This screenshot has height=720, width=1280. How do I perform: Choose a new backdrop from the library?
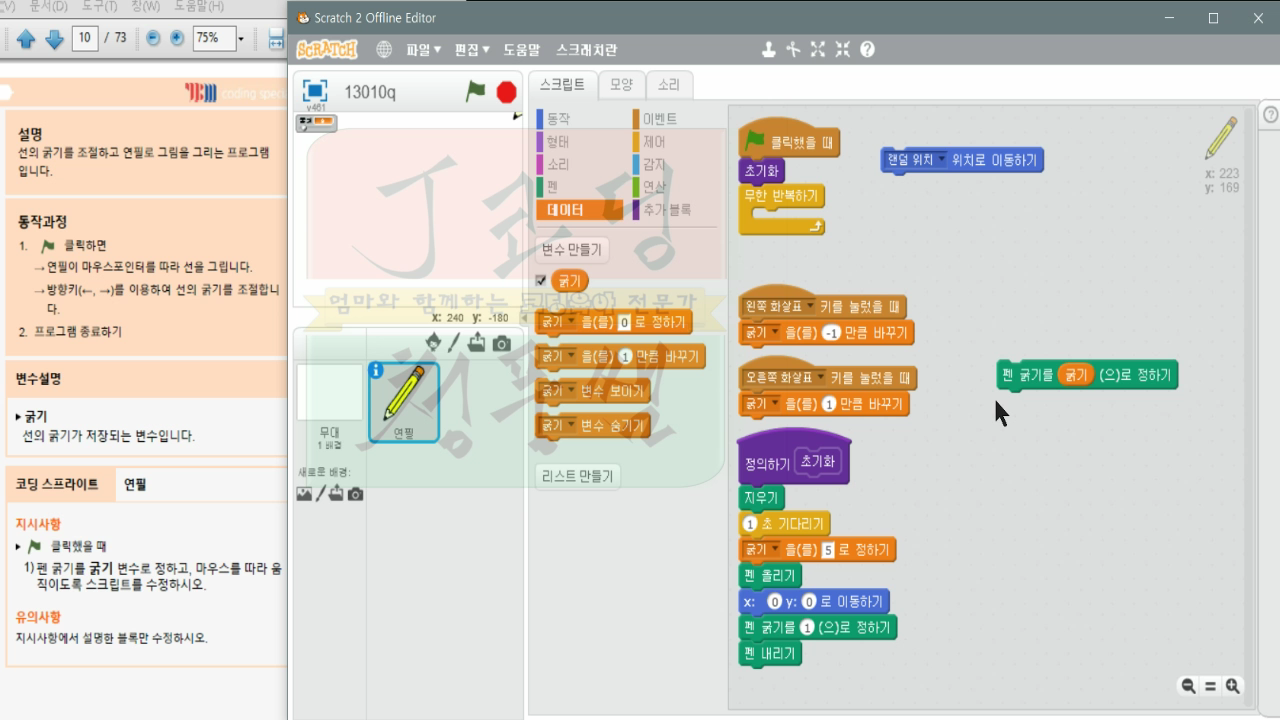coord(304,494)
